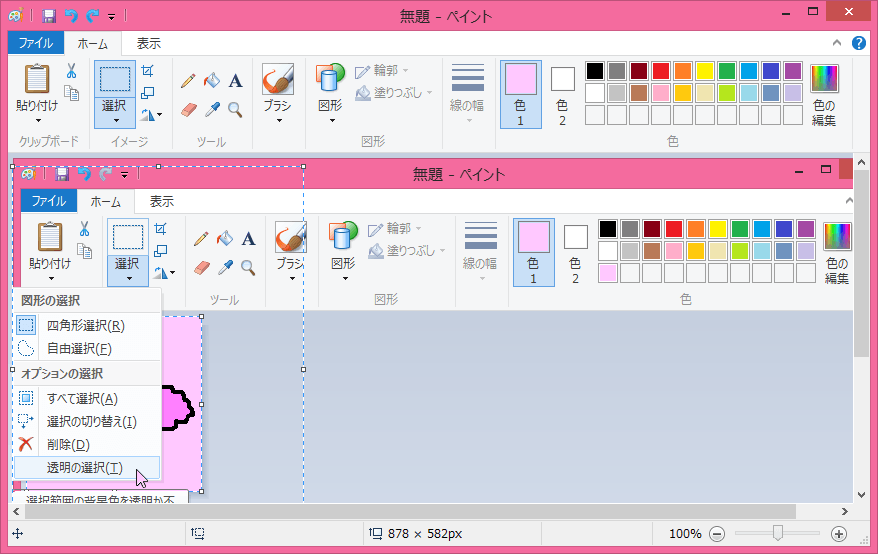The width and height of the screenshot is (878, 554).
Task: Pick the black swatch in the outer palette
Action: pyautogui.click(x=595, y=71)
